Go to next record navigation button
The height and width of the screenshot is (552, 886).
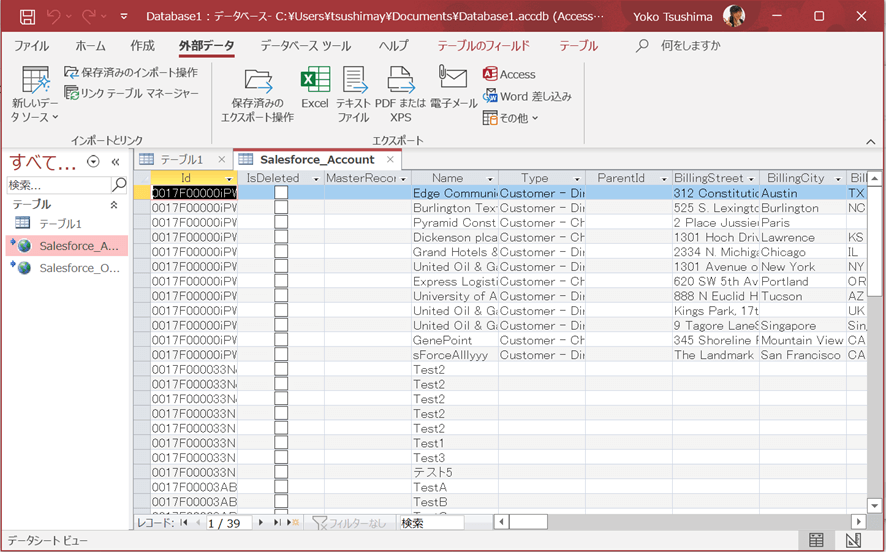(x=261, y=522)
